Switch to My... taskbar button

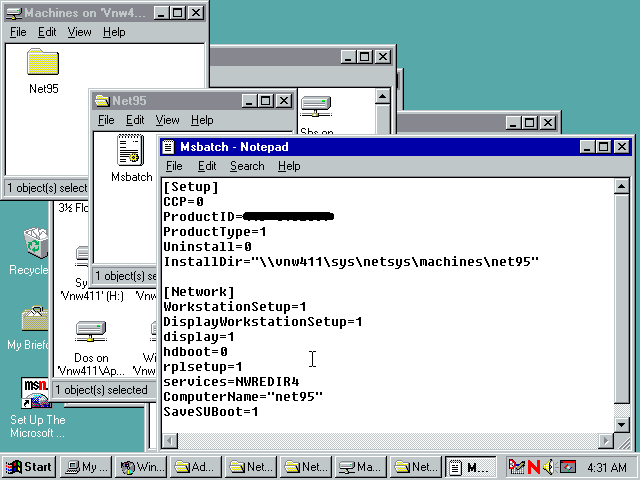[86, 467]
